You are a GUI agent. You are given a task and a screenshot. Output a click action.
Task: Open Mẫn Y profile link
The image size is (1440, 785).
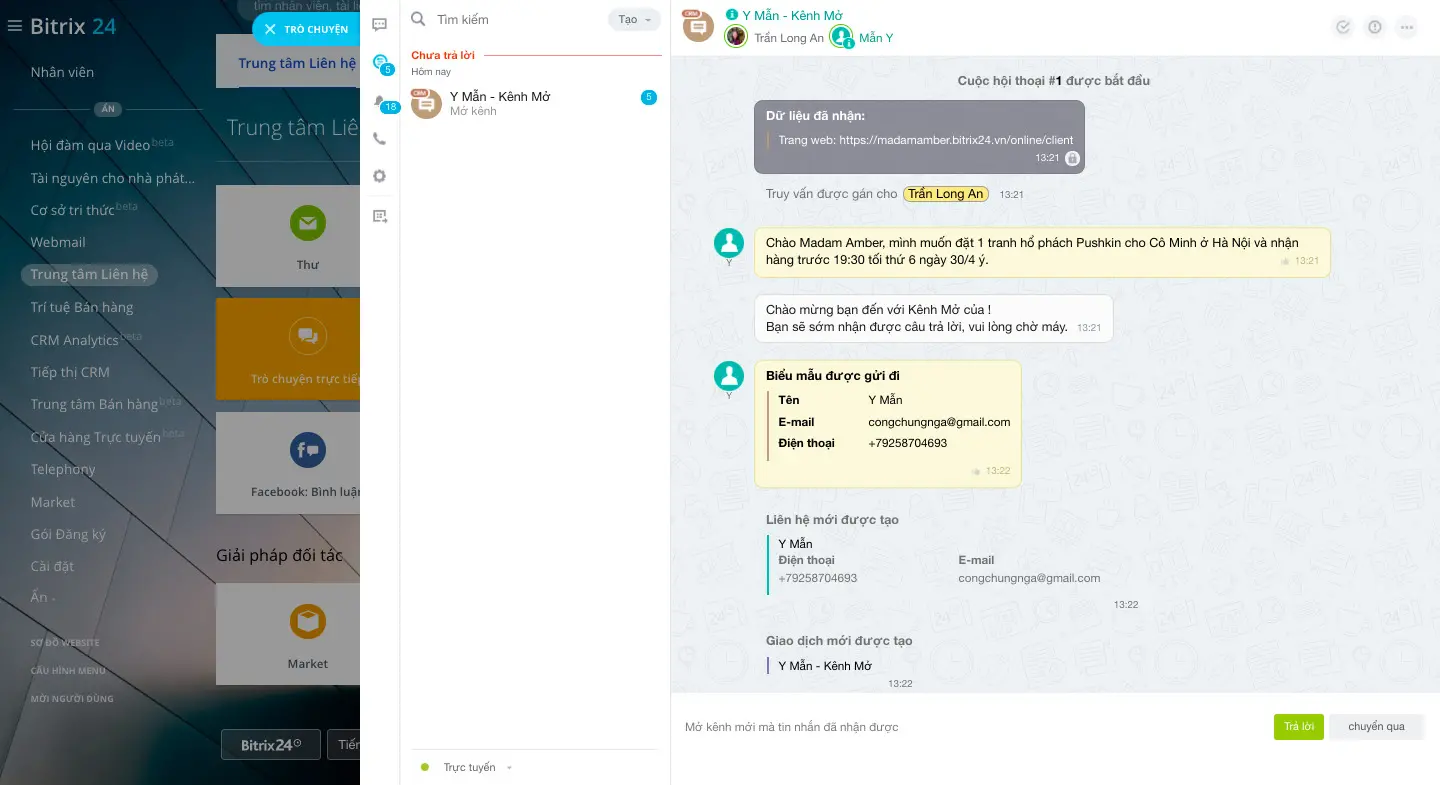click(876, 38)
